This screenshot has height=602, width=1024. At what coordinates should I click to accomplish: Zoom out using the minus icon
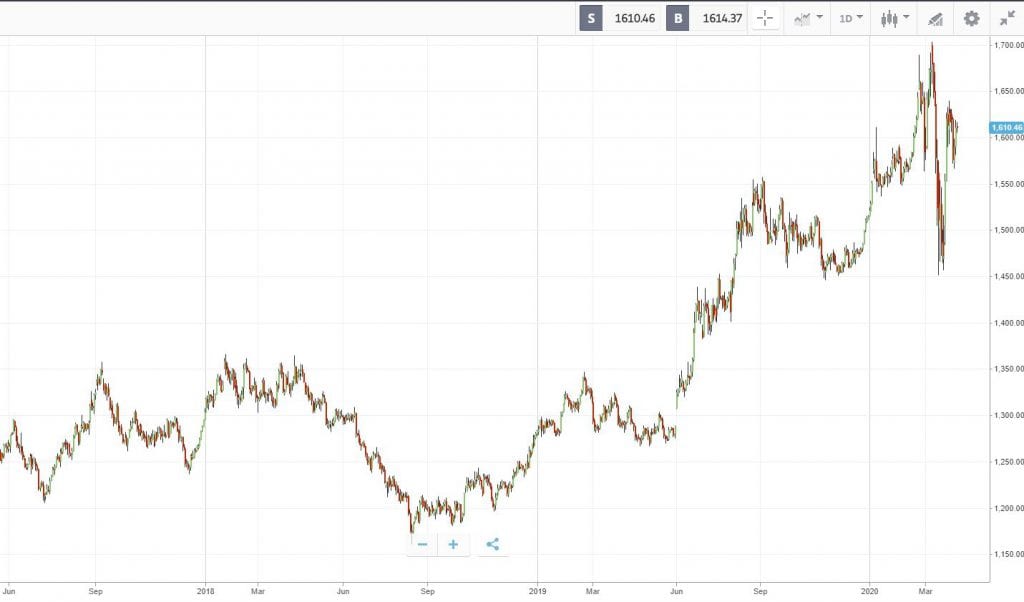coord(422,544)
